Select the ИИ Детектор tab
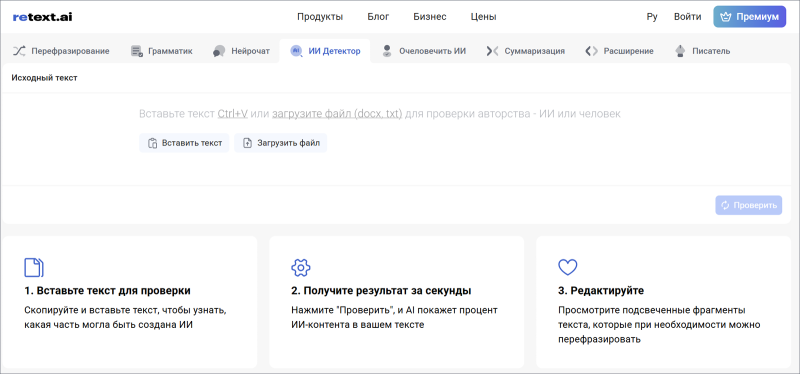Screen dimensions: 800x374 tap(325, 51)
